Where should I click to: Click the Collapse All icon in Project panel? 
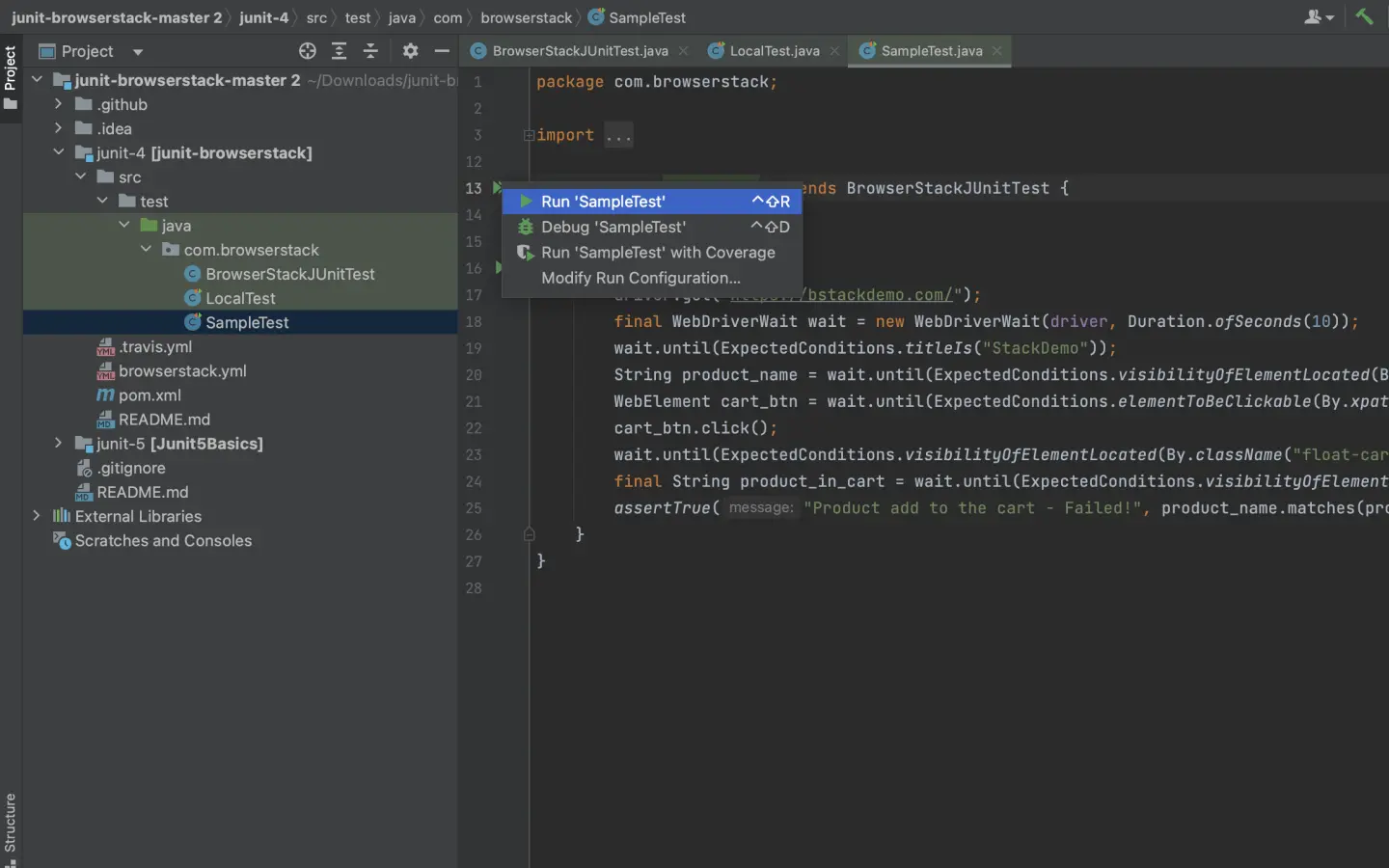[370, 51]
